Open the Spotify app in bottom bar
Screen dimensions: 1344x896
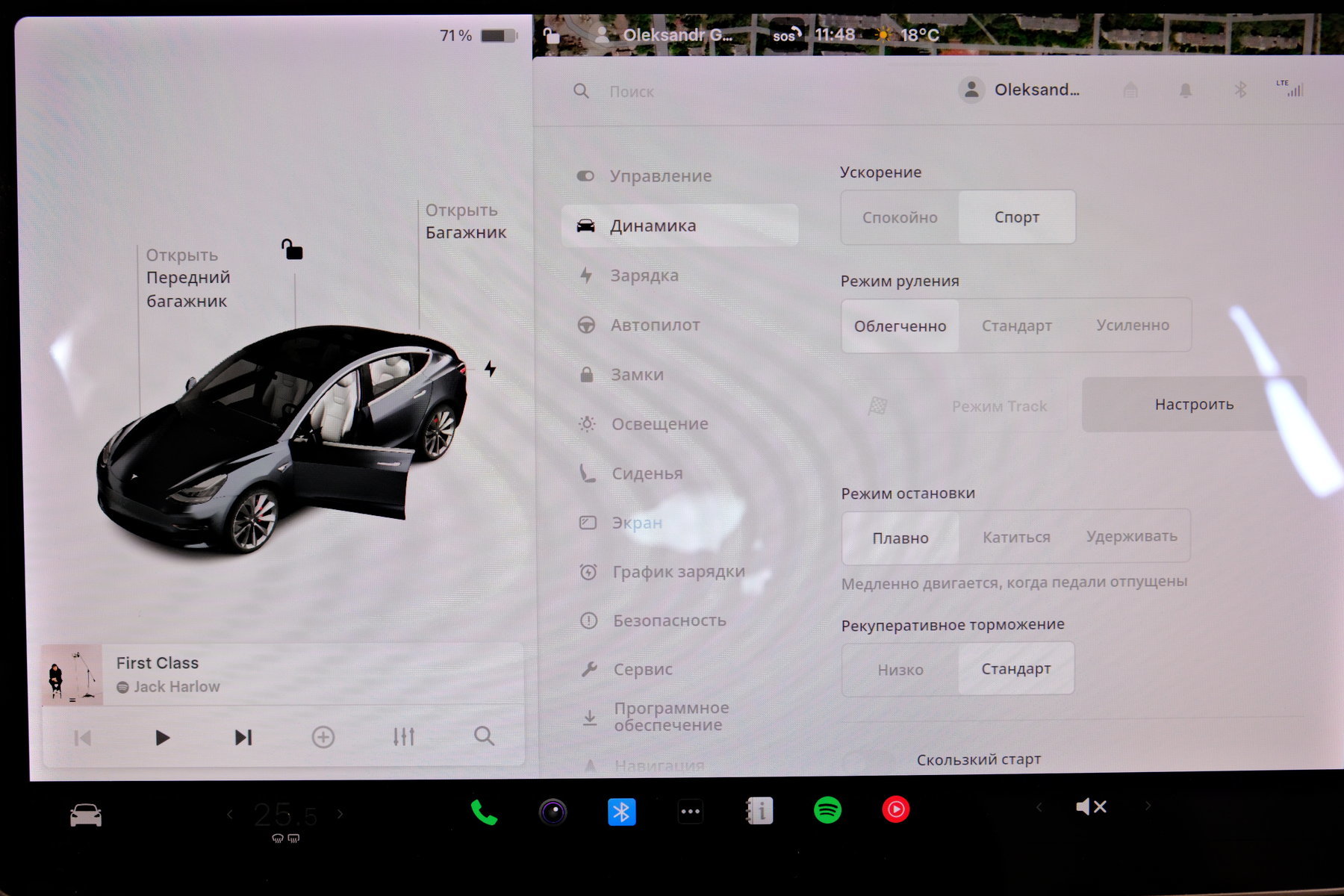[x=827, y=810]
